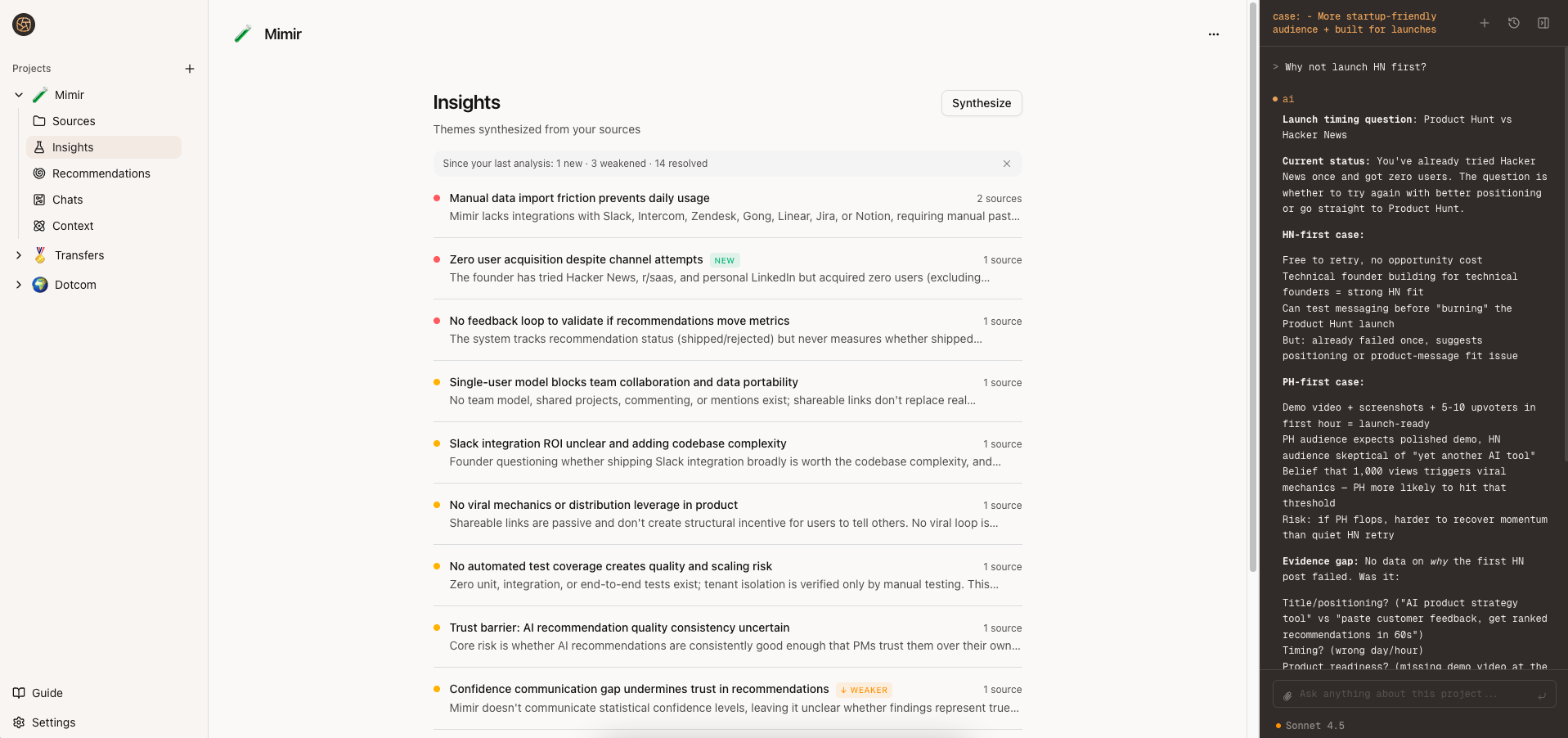
Task: Collapse the Mimir project tree
Action: pyautogui.click(x=19, y=95)
